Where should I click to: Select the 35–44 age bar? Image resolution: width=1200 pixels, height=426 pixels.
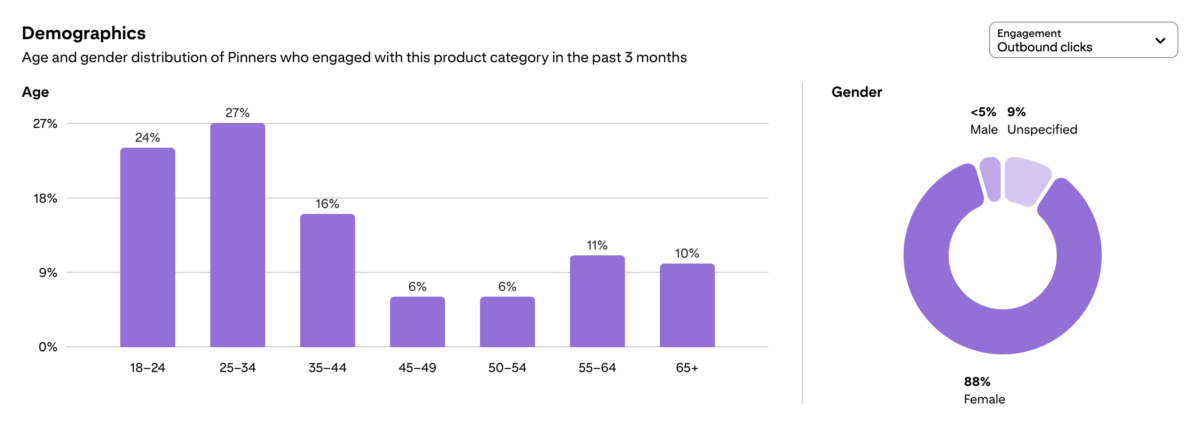[x=328, y=280]
